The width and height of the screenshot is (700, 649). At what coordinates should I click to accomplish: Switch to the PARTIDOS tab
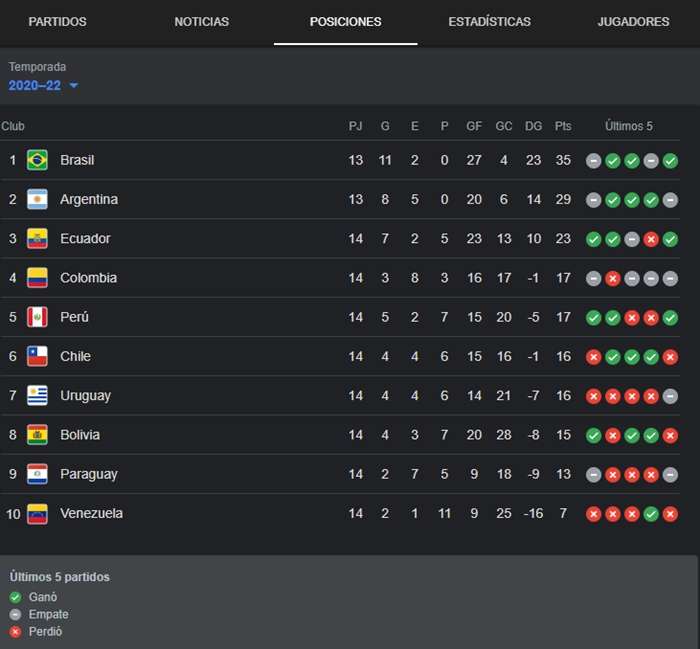coord(58,21)
